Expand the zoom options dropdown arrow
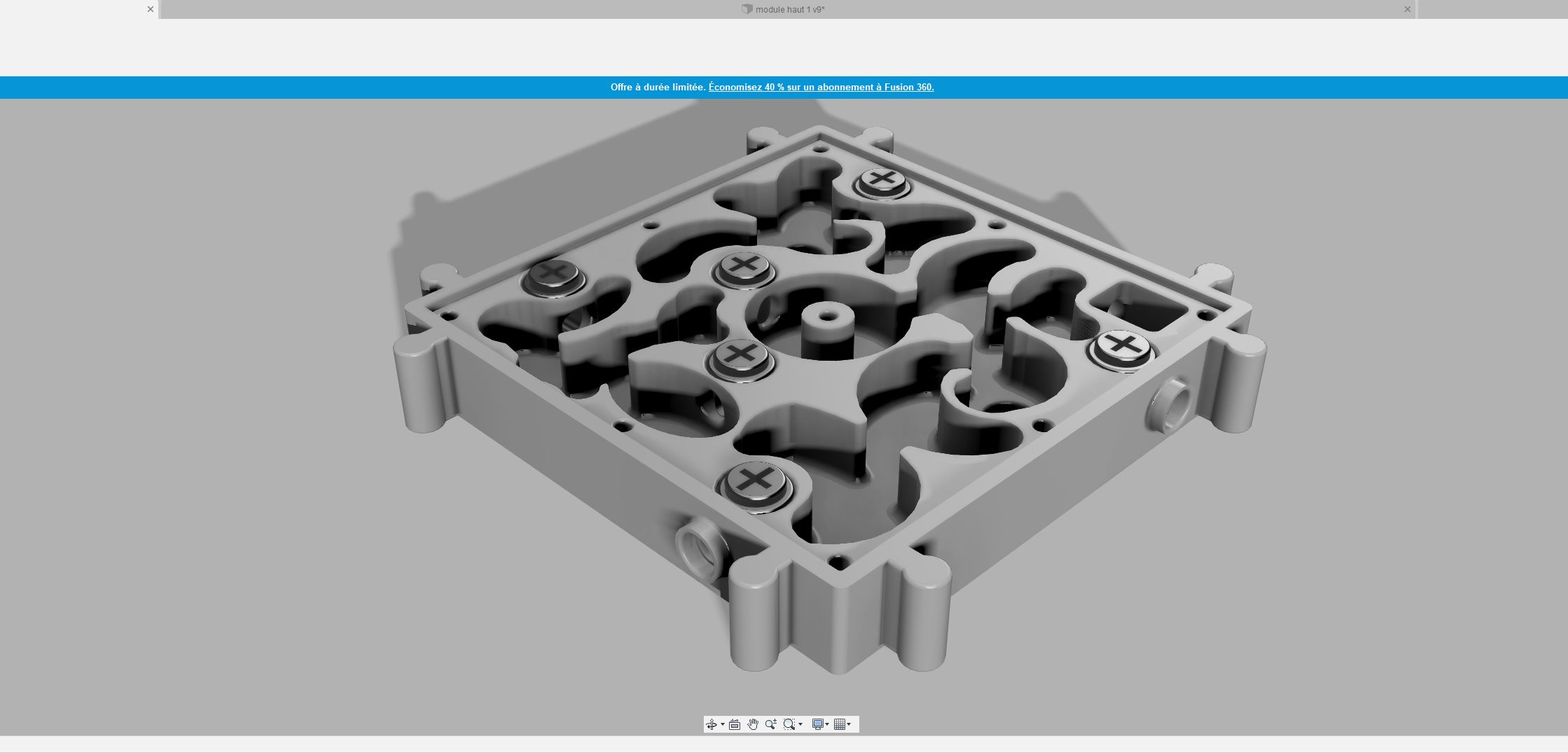The image size is (1568, 753). click(x=800, y=724)
